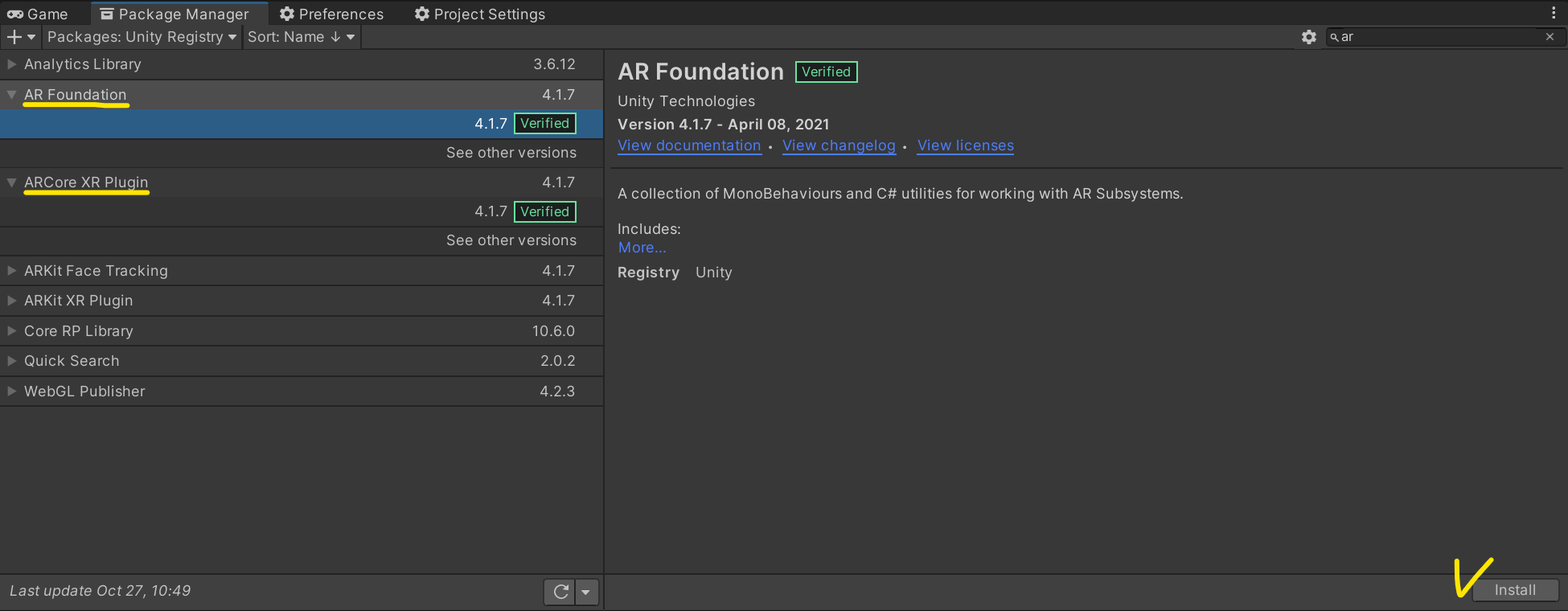Click the Install button
This screenshot has height=611, width=1568.
pos(1516,590)
